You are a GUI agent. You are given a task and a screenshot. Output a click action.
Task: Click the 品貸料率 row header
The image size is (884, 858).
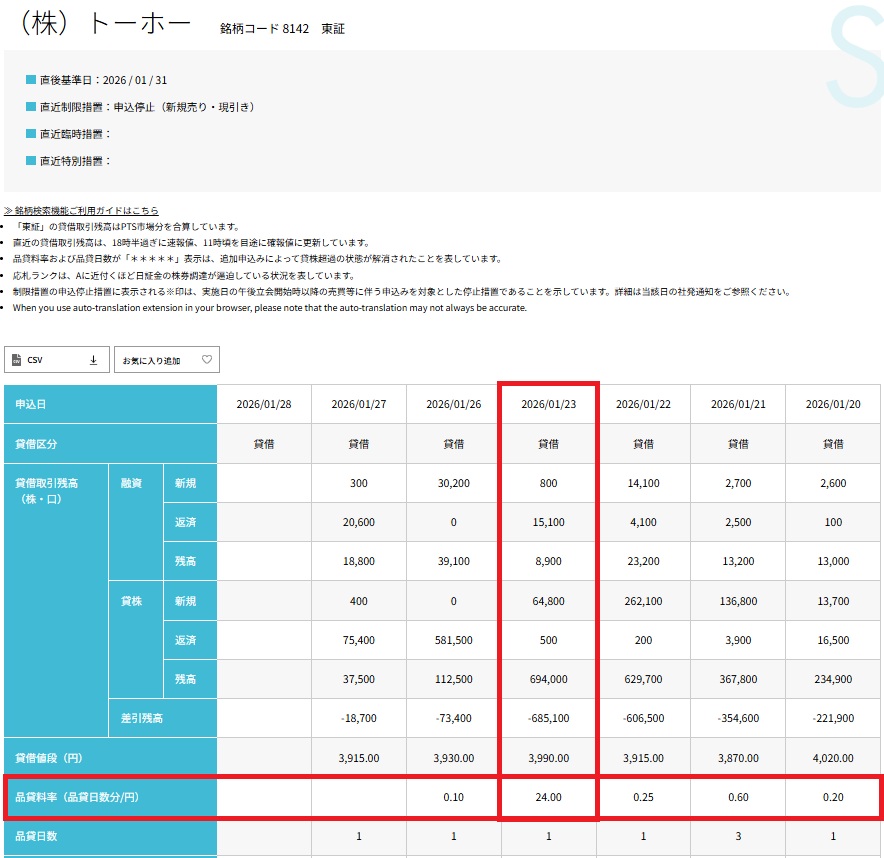pos(74,798)
